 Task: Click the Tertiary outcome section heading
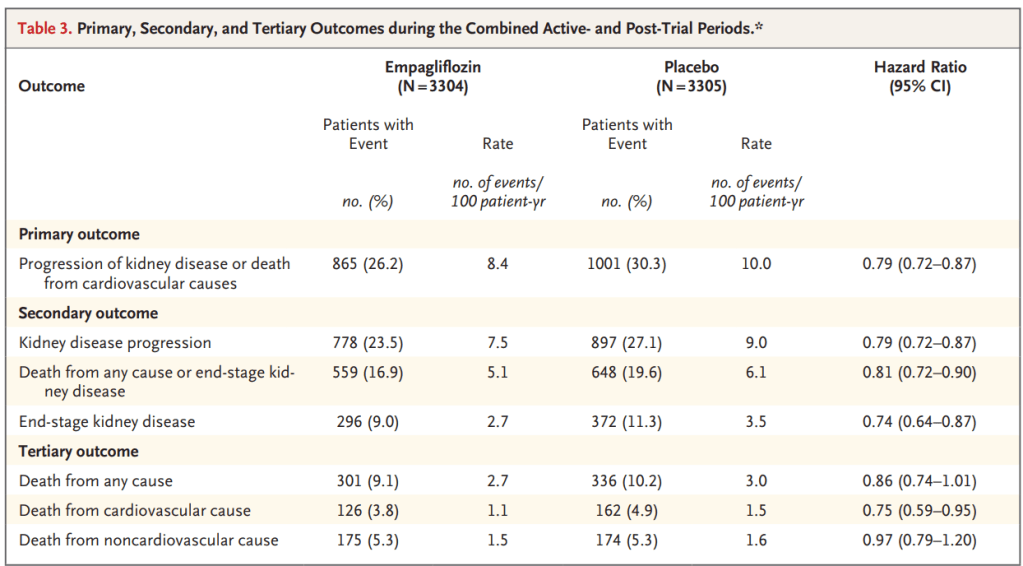point(82,451)
